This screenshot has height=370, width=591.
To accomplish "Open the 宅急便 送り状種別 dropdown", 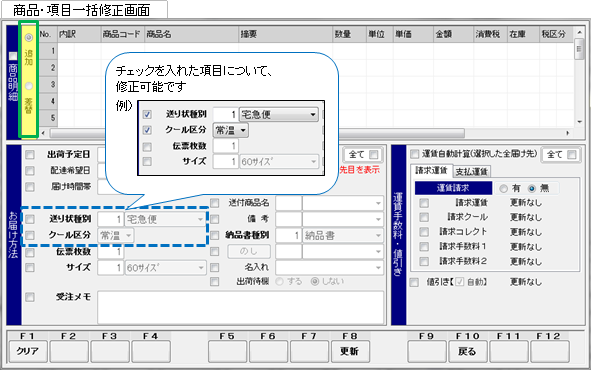I will 201,219.
